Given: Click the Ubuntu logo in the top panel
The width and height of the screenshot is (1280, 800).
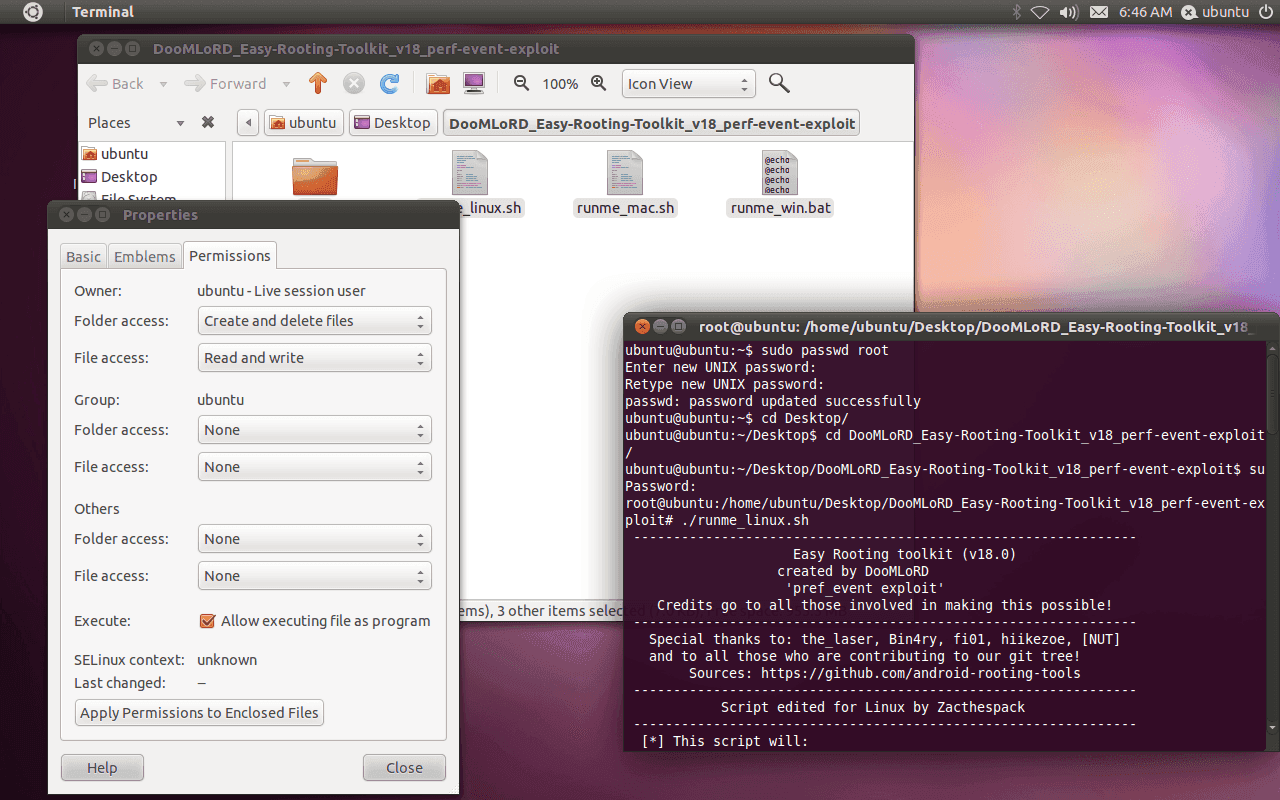Looking at the screenshot, I should pyautogui.click(x=33, y=12).
